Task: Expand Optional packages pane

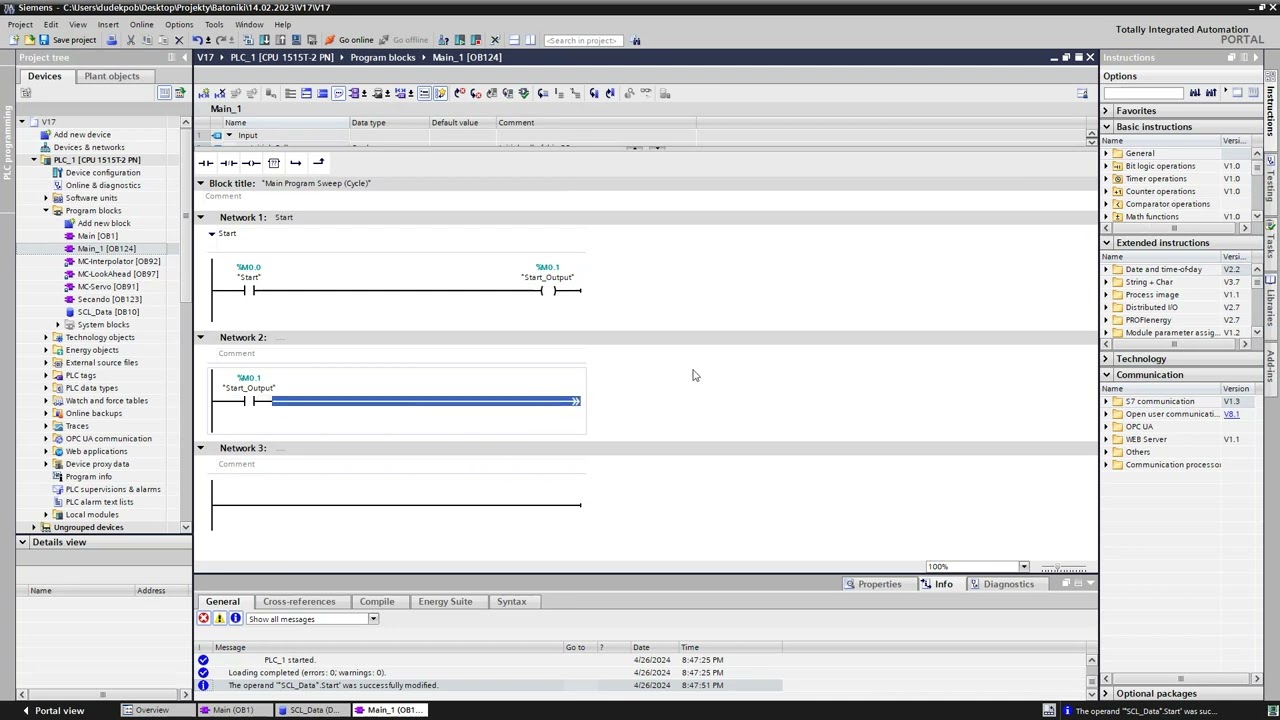Action: pyautogui.click(x=1106, y=694)
